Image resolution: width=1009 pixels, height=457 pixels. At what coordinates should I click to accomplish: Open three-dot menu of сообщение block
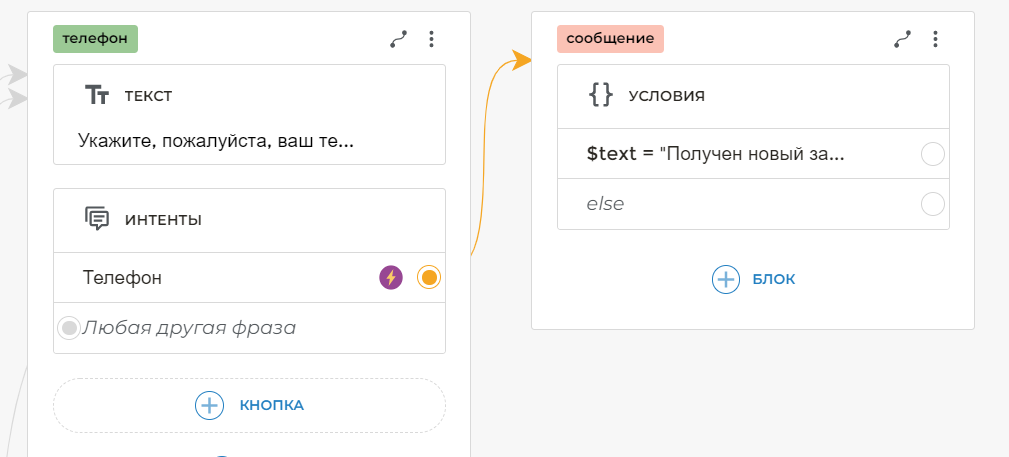coord(935,39)
